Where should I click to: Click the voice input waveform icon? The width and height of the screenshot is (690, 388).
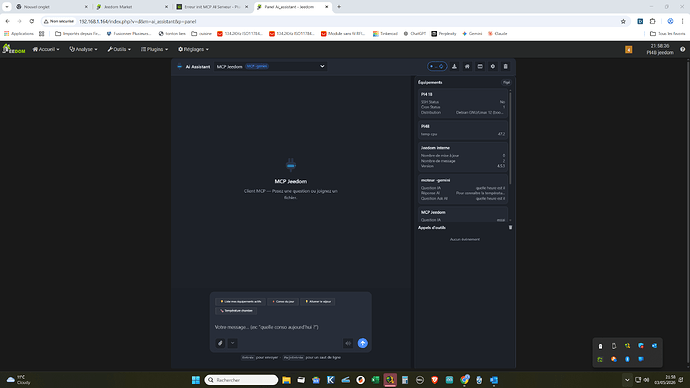pos(348,343)
